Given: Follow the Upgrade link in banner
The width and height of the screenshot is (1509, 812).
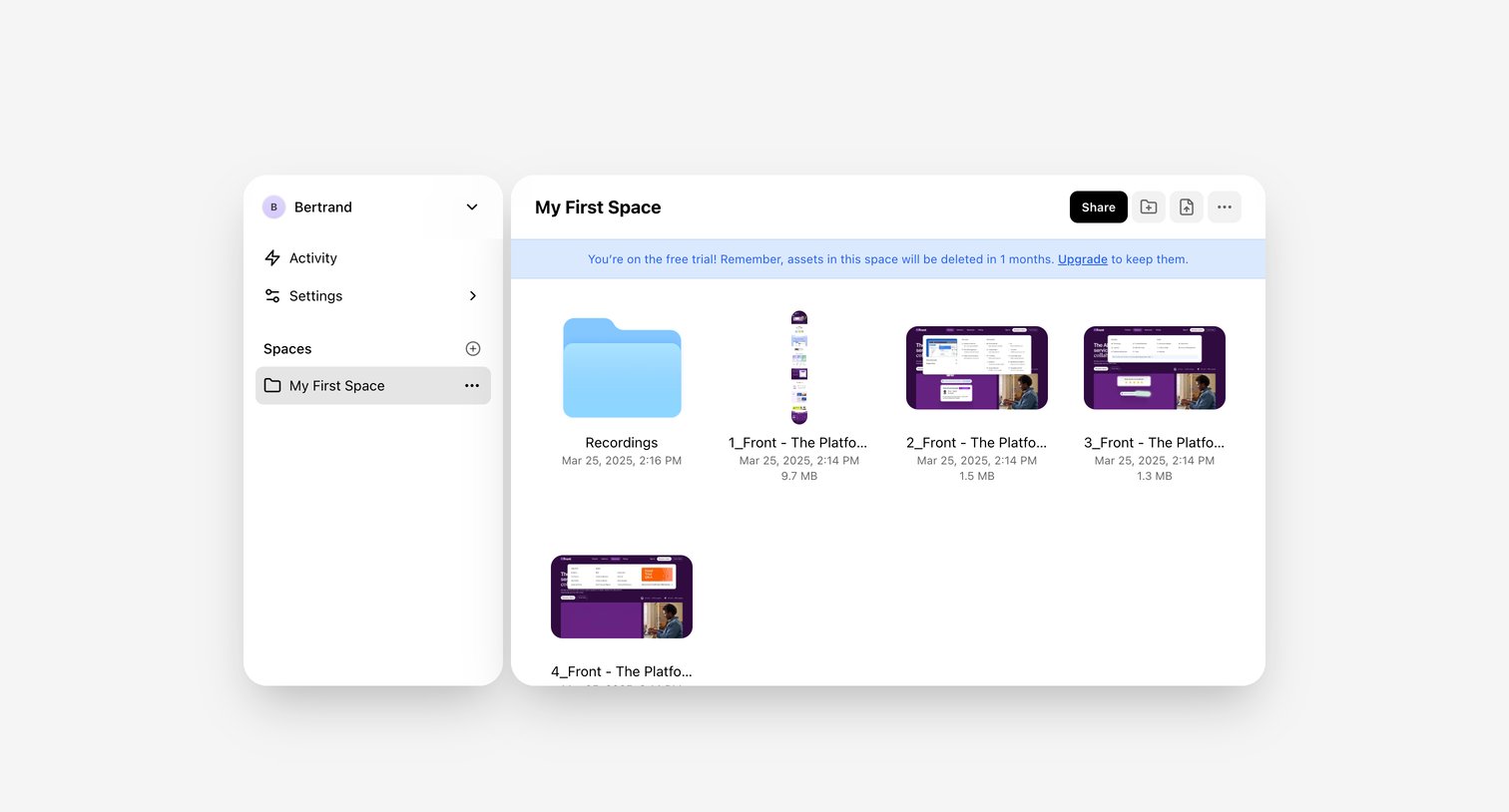Looking at the screenshot, I should [x=1083, y=259].
